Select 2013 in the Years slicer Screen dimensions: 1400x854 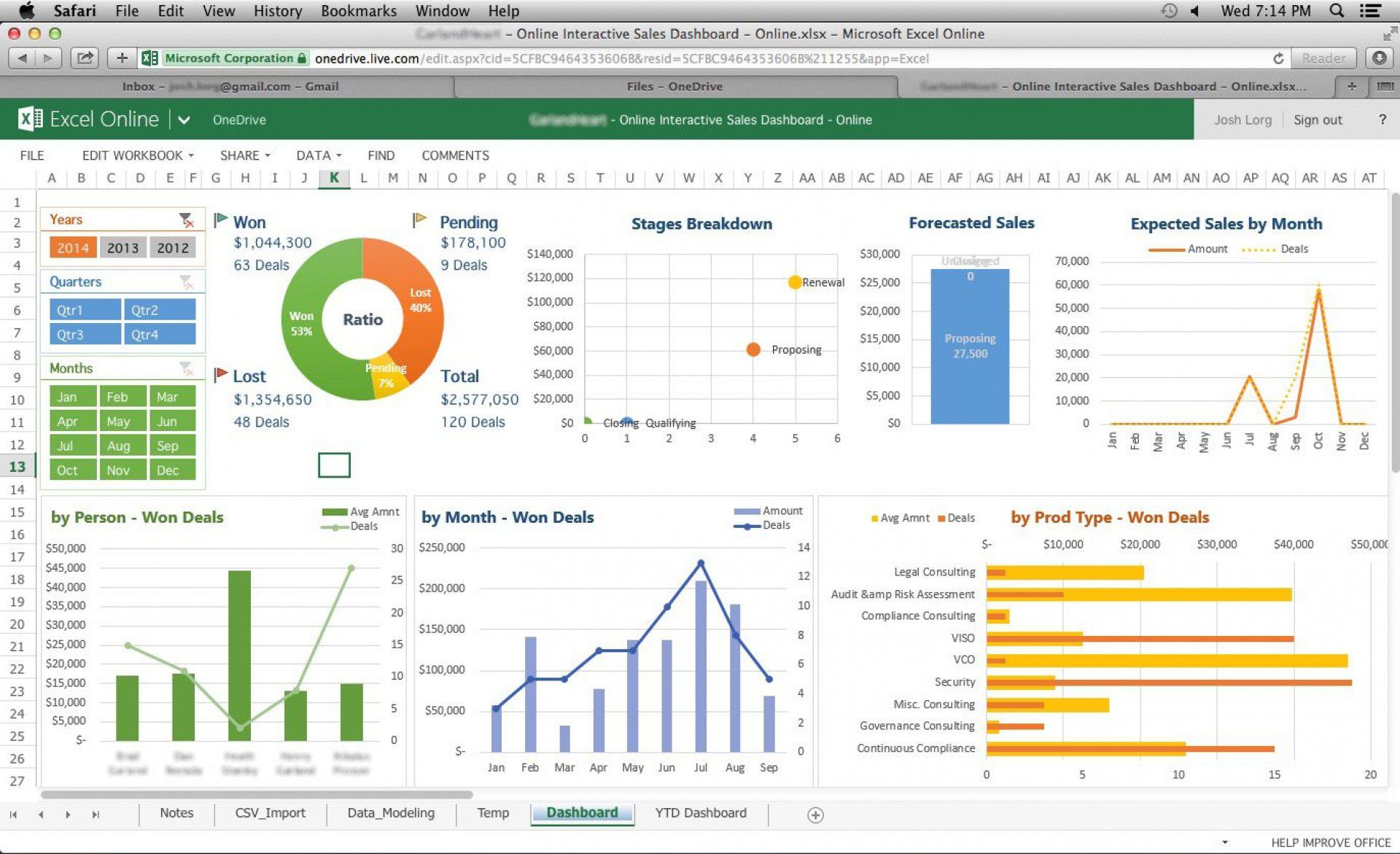[x=122, y=247]
